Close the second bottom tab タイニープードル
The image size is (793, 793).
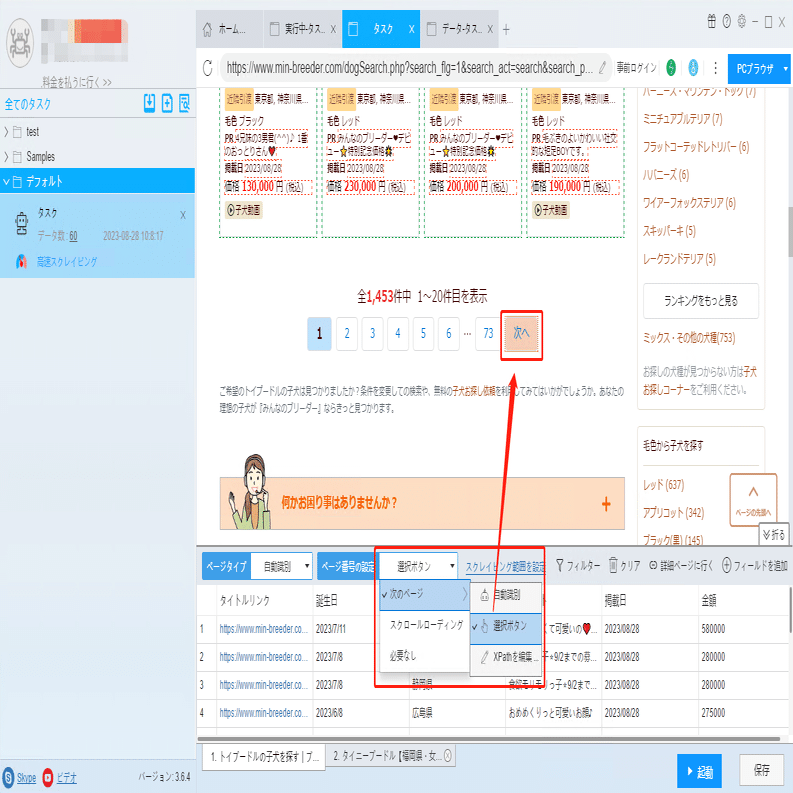tap(448, 756)
